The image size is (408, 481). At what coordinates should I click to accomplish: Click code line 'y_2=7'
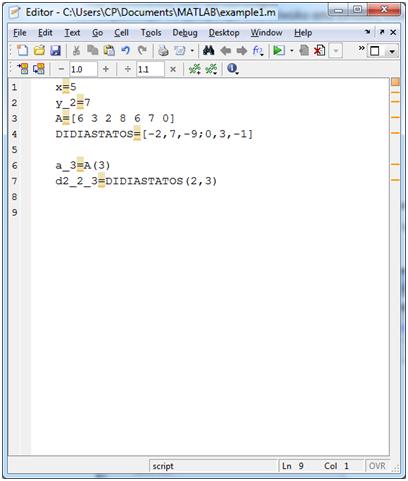[73, 103]
